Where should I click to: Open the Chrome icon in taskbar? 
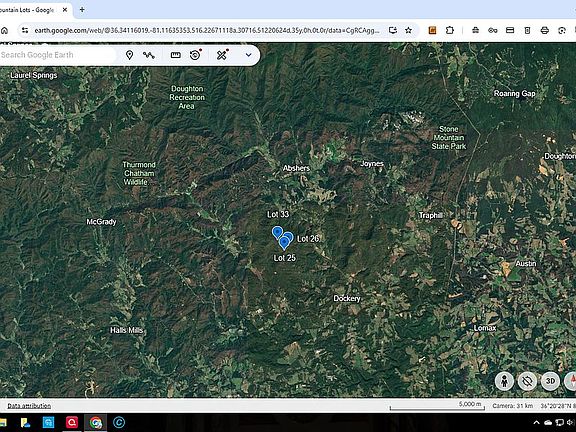(x=96, y=423)
